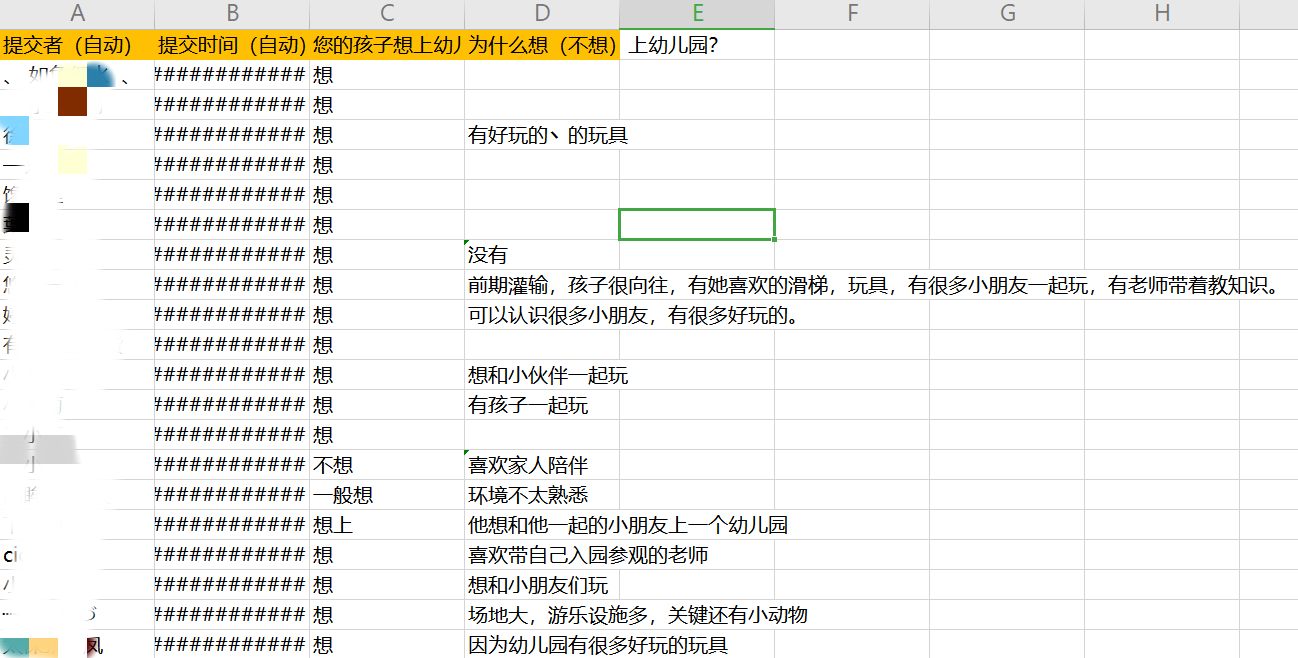
Task: Select the cell 想和小朋友们玩
Action: (542, 585)
